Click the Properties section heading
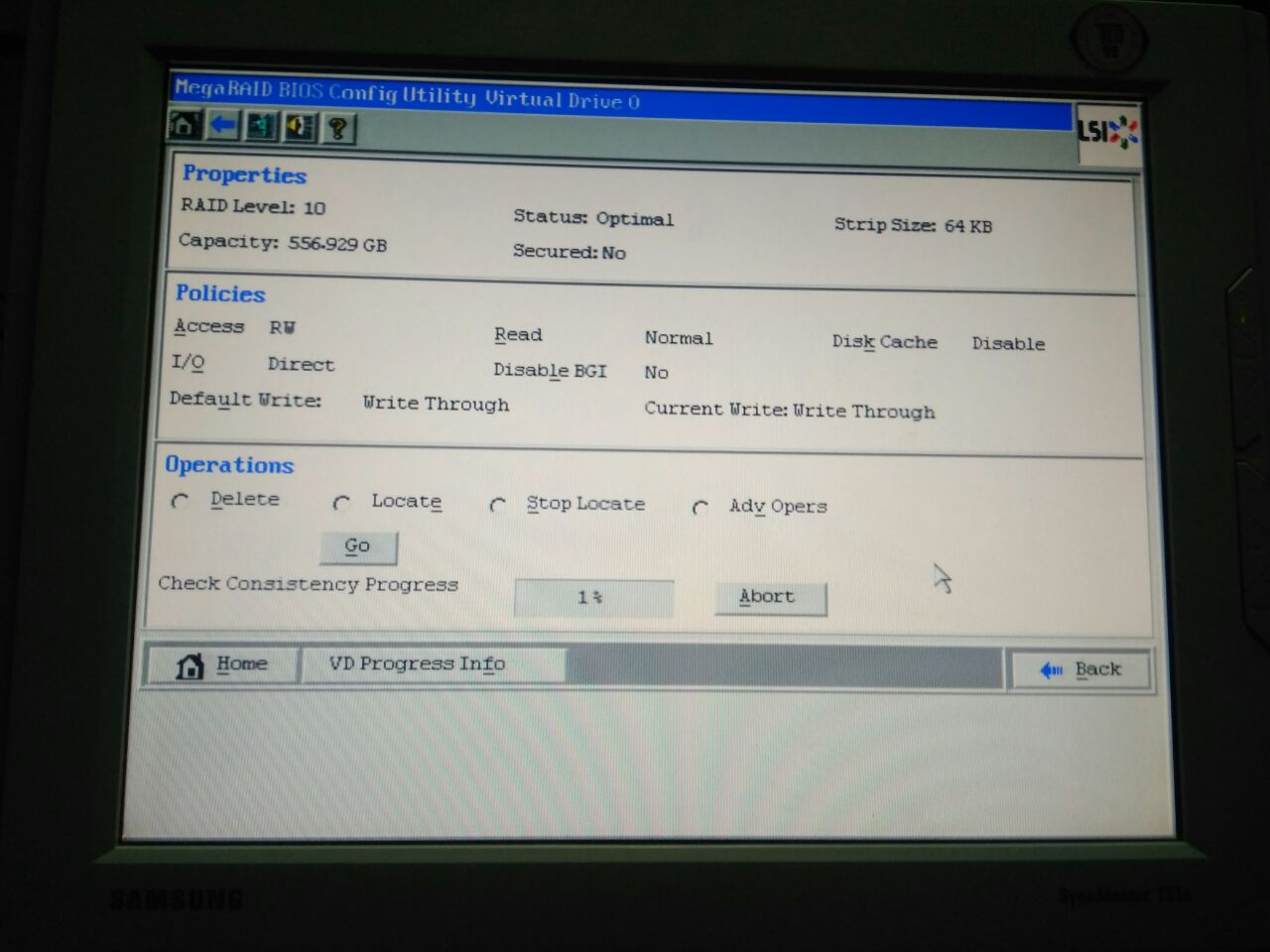This screenshot has height=952, width=1270. [x=244, y=175]
